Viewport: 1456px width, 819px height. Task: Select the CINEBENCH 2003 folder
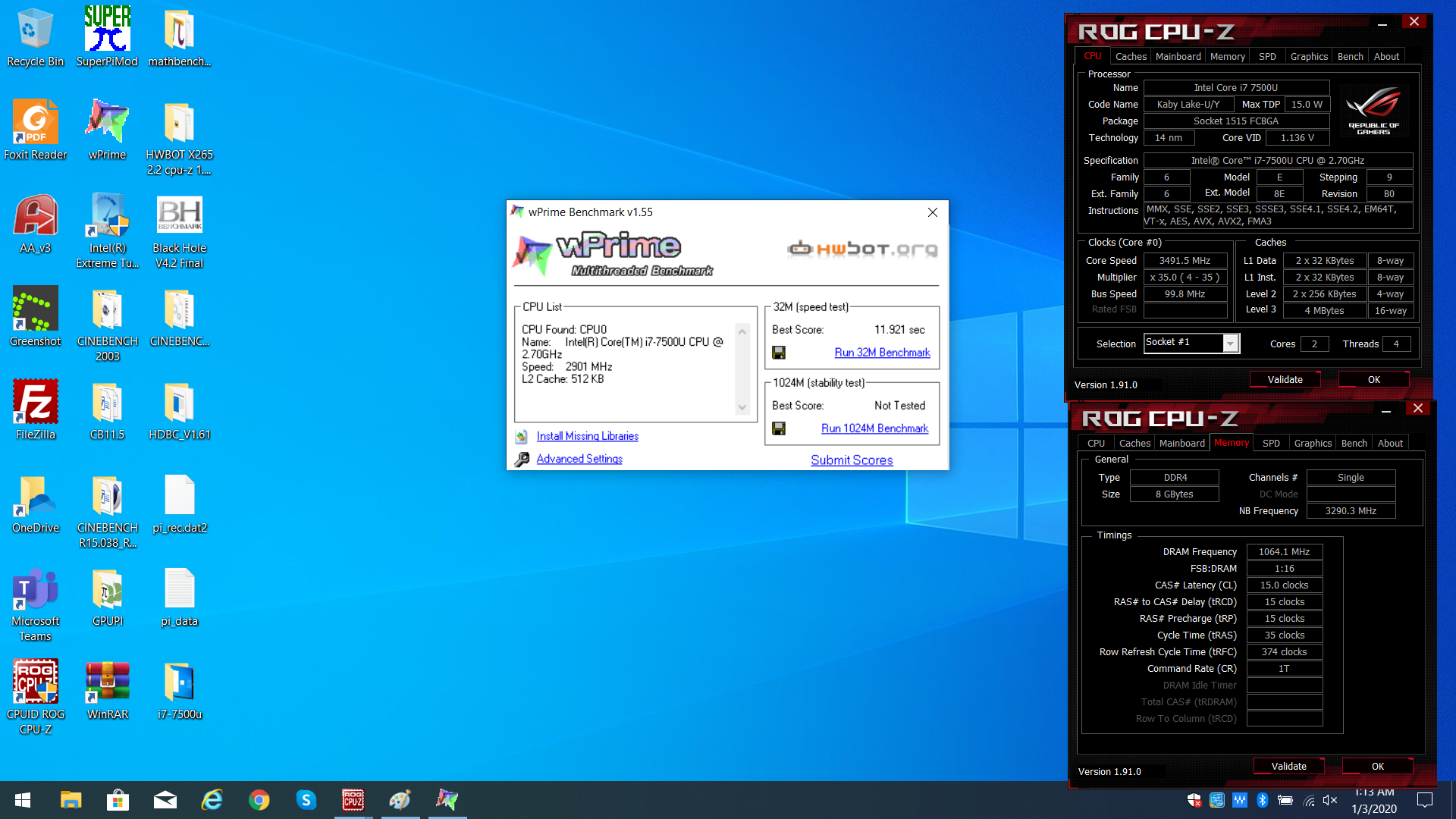pyautogui.click(x=107, y=324)
